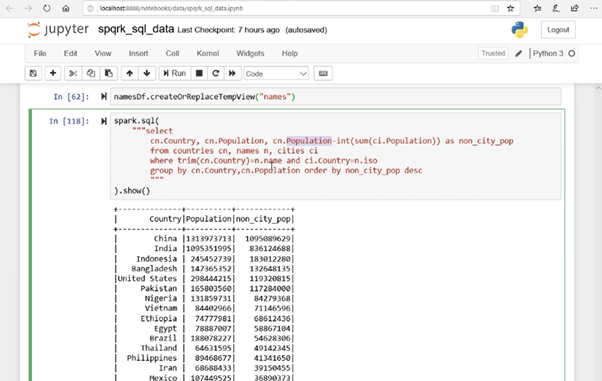Image resolution: width=602 pixels, height=381 pixels.
Task: Click the non_city_pop column header
Action: [x=263, y=219]
